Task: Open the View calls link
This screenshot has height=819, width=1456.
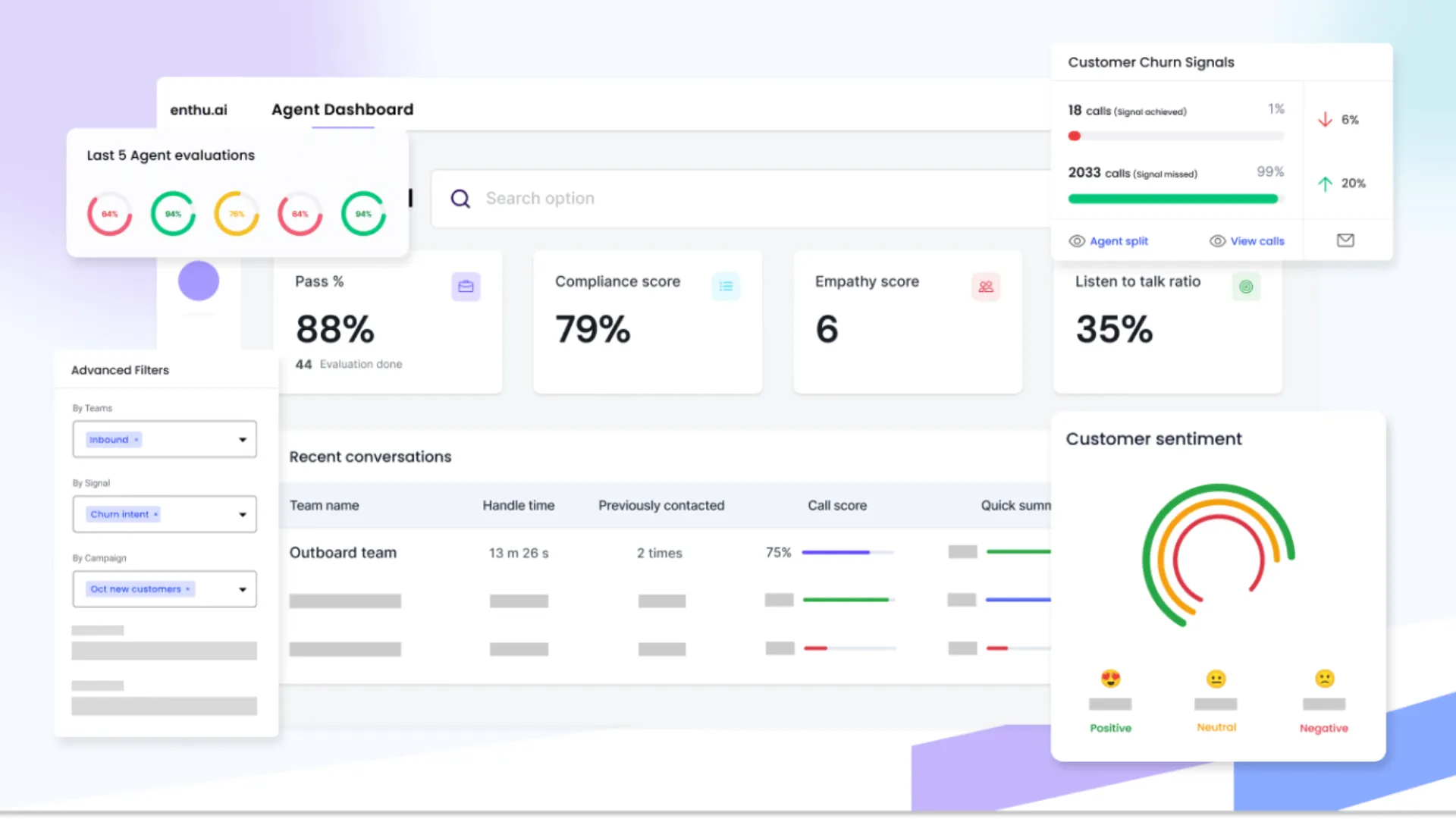Action: pos(1257,241)
